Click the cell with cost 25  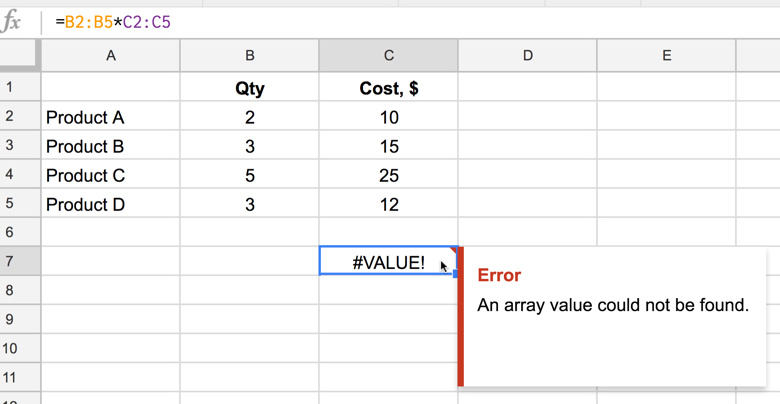[388, 175]
